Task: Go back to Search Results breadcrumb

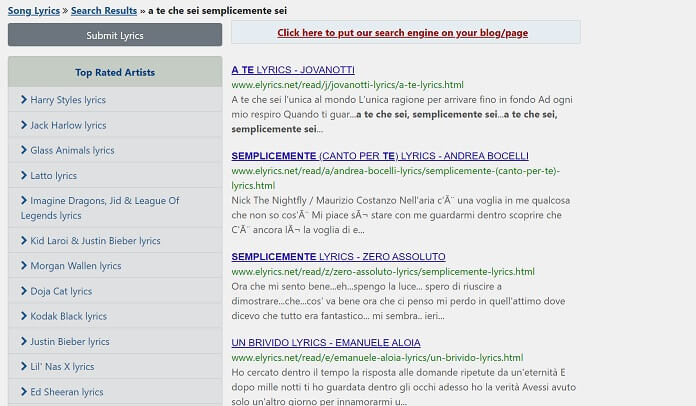Action: coord(104,11)
